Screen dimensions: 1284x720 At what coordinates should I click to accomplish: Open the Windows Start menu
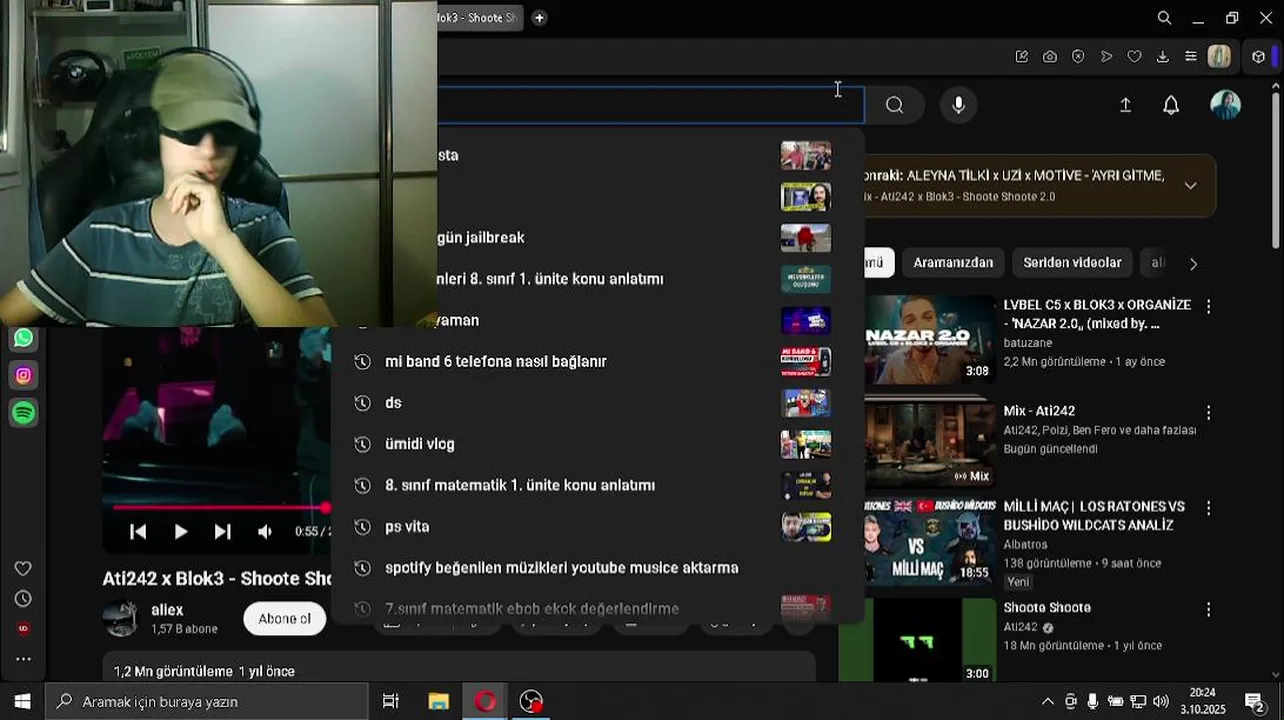pyautogui.click(x=22, y=702)
